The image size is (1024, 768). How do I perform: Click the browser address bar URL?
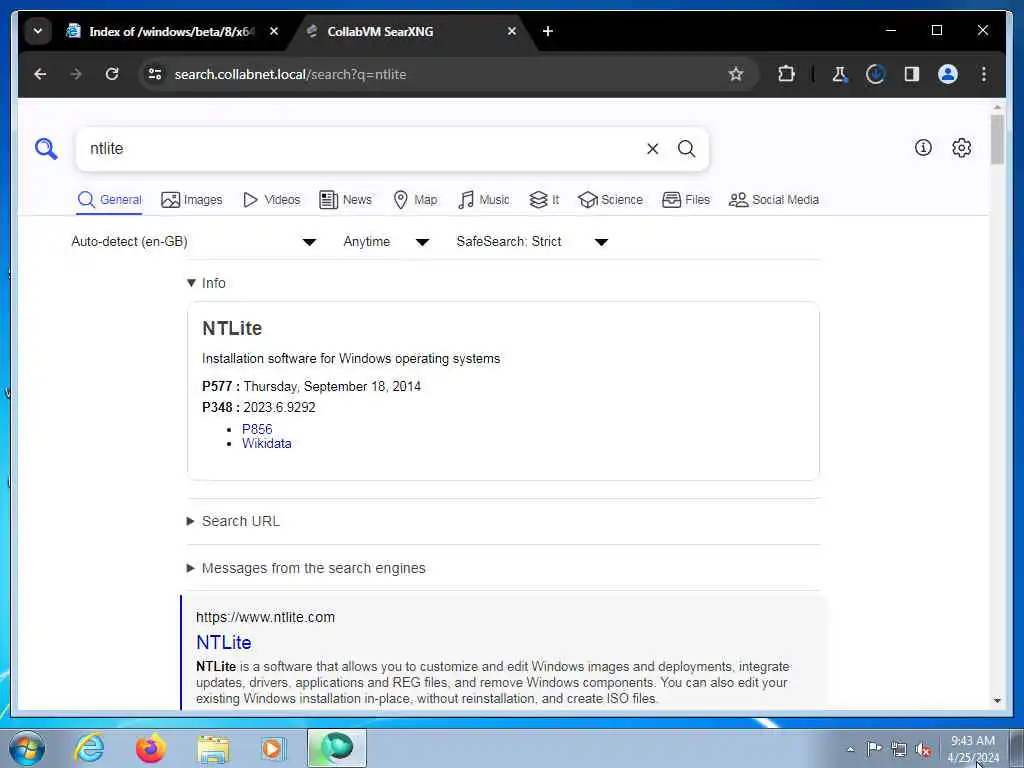click(290, 74)
